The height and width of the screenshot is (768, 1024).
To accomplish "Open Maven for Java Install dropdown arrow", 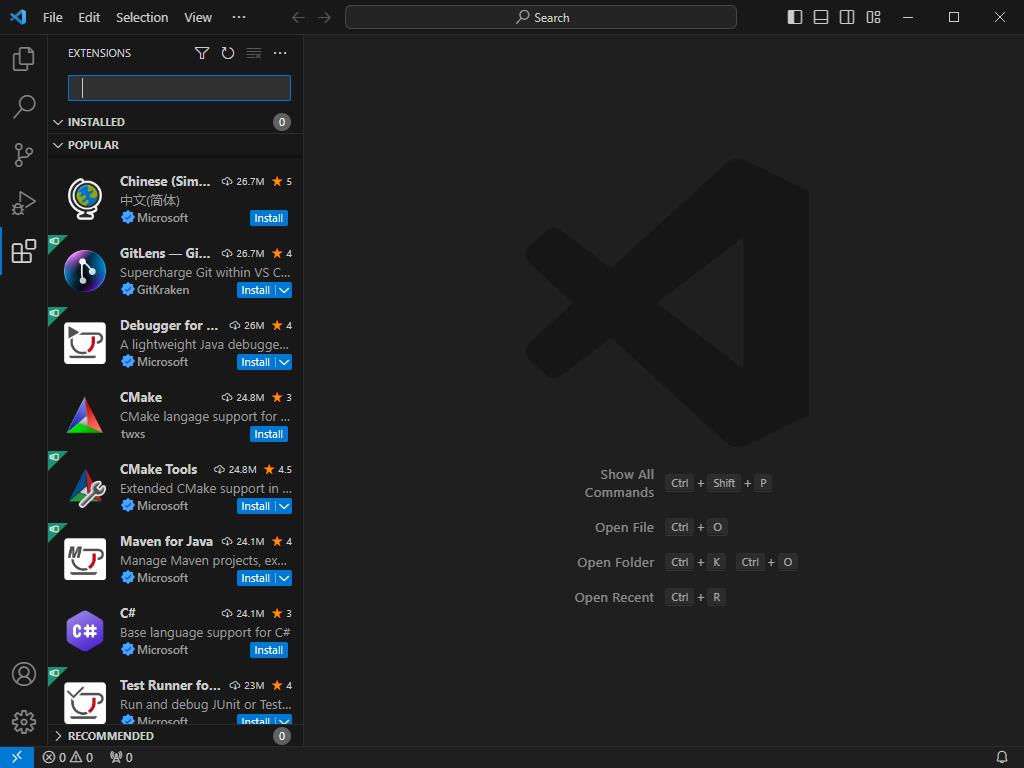I will point(284,578).
